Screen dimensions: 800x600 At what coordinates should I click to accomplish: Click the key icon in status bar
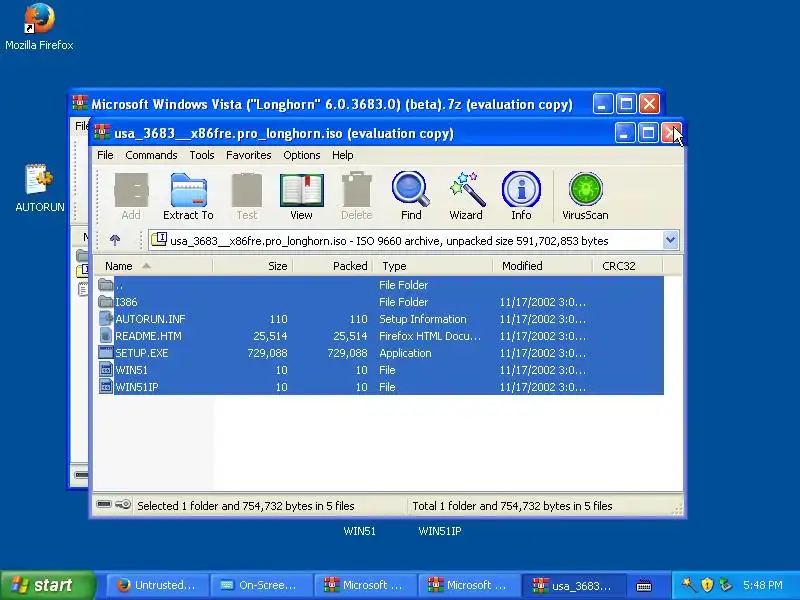click(123, 505)
